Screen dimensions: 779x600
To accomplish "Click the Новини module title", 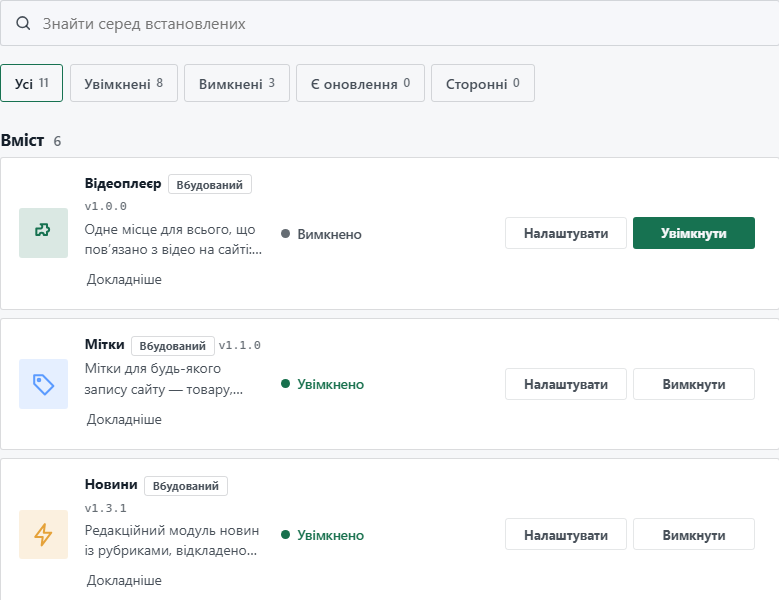I will point(111,484).
